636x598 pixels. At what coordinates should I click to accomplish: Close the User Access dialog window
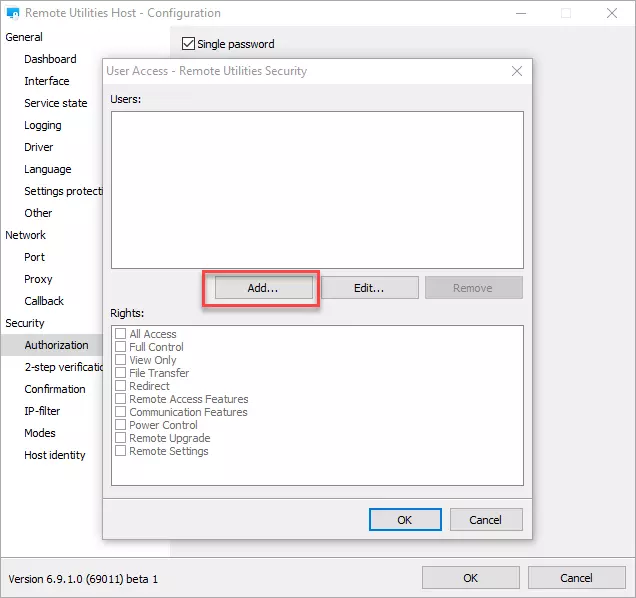coord(517,71)
